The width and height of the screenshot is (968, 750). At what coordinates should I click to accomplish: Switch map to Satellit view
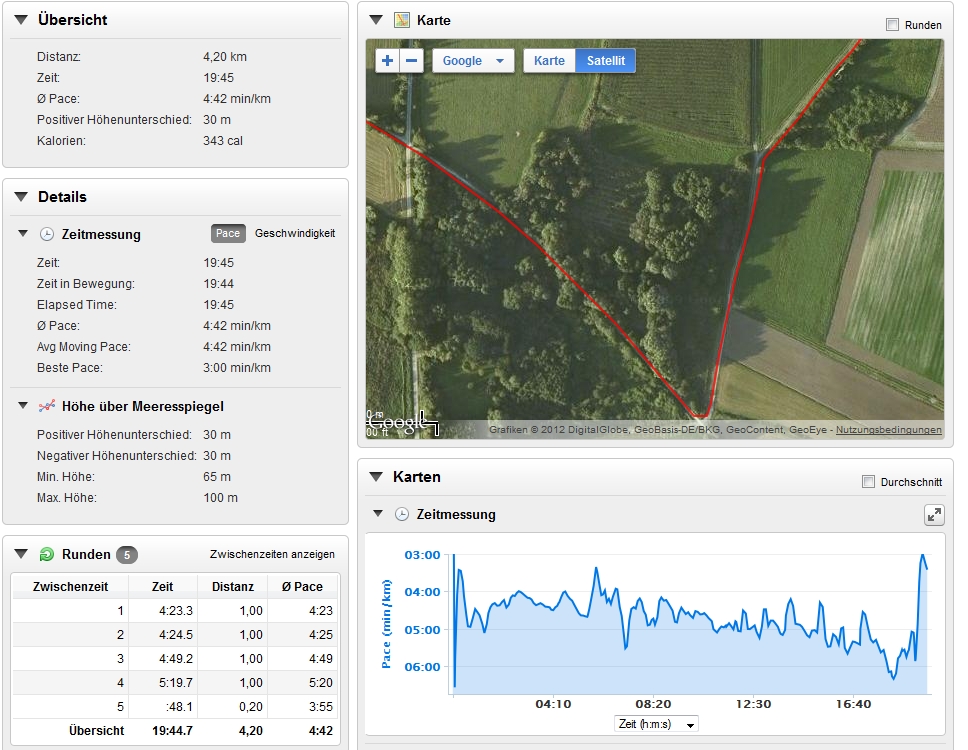pos(605,61)
